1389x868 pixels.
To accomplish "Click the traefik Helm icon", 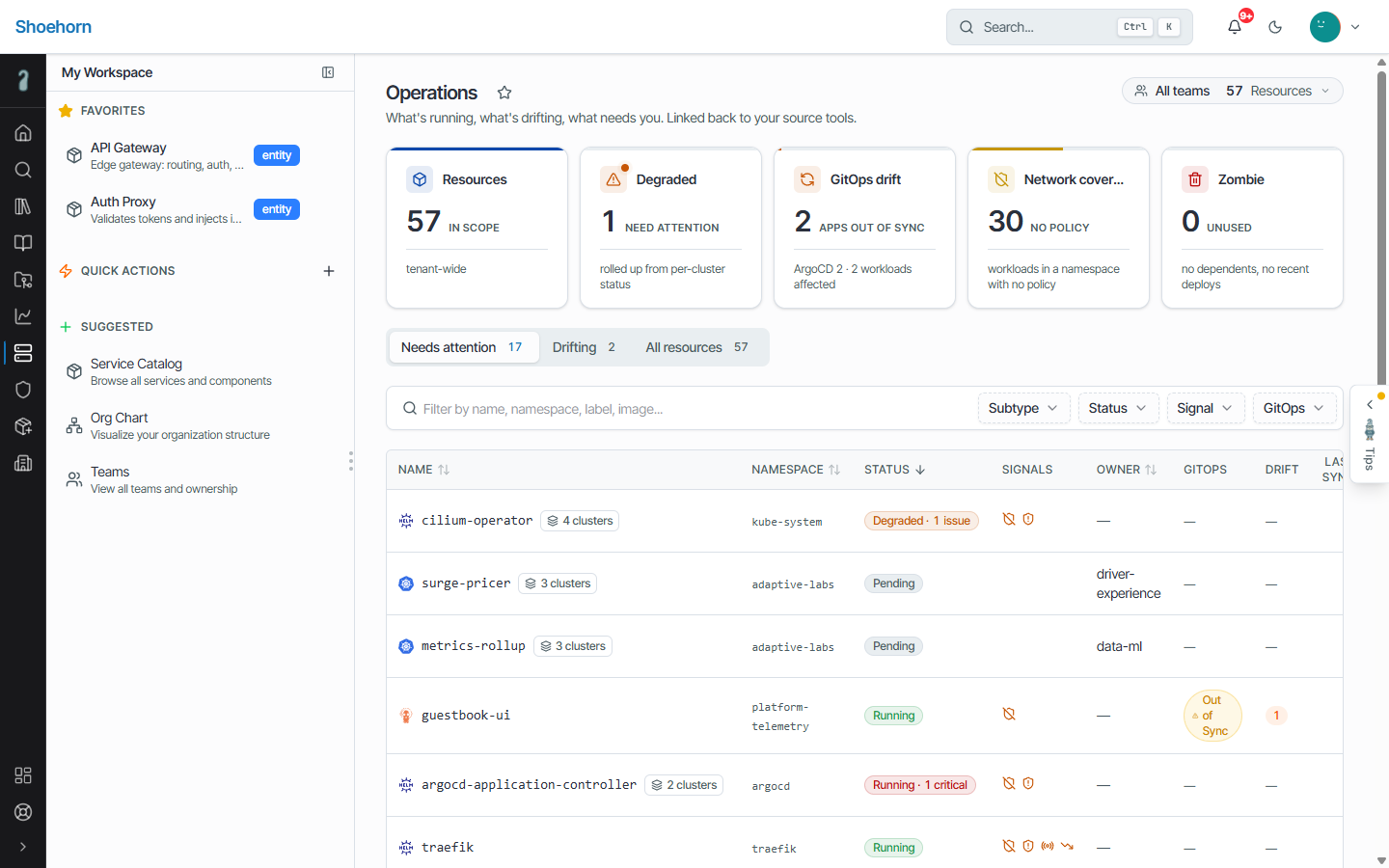I will point(406,848).
